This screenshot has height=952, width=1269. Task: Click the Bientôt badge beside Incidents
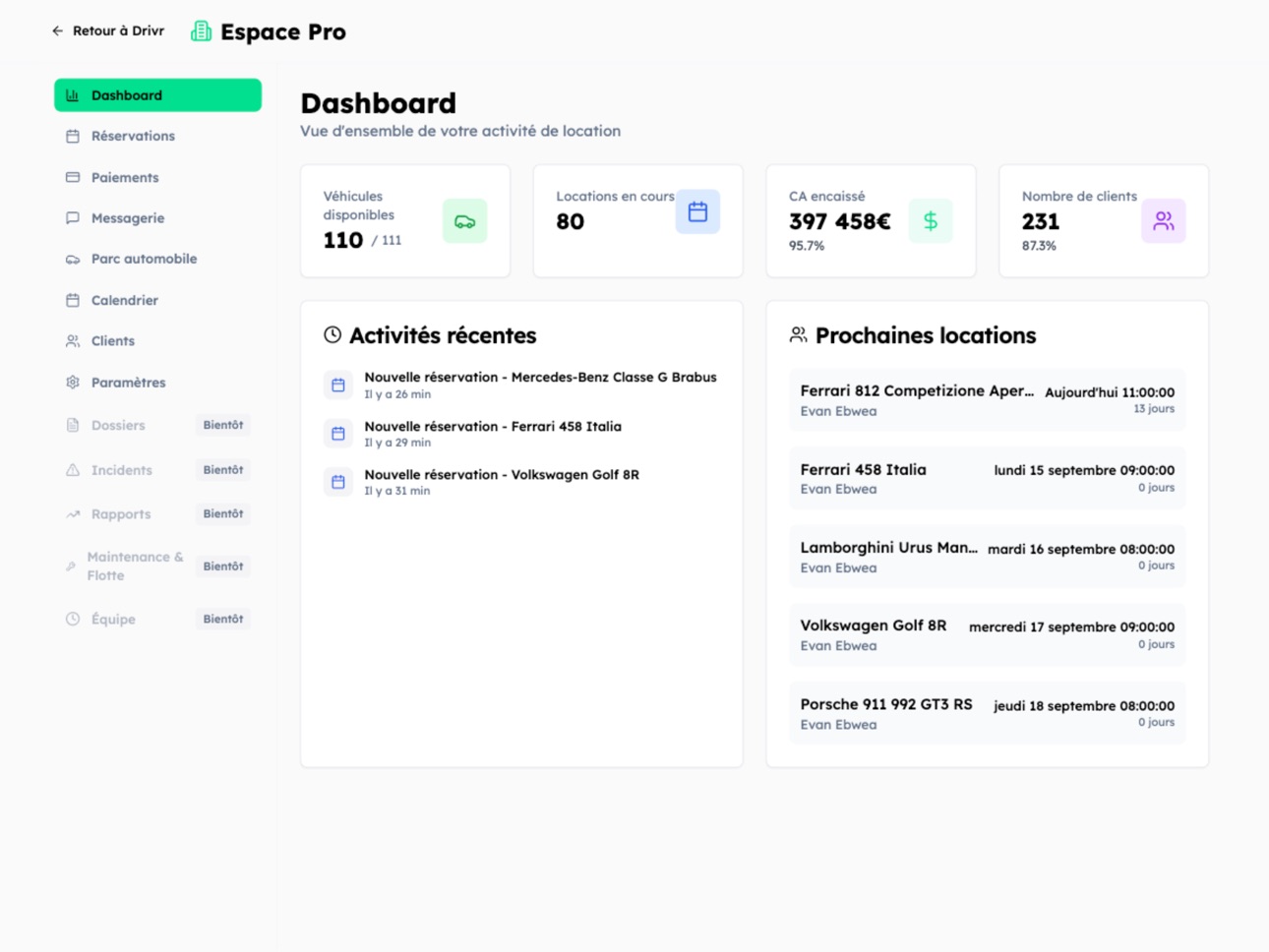click(223, 470)
